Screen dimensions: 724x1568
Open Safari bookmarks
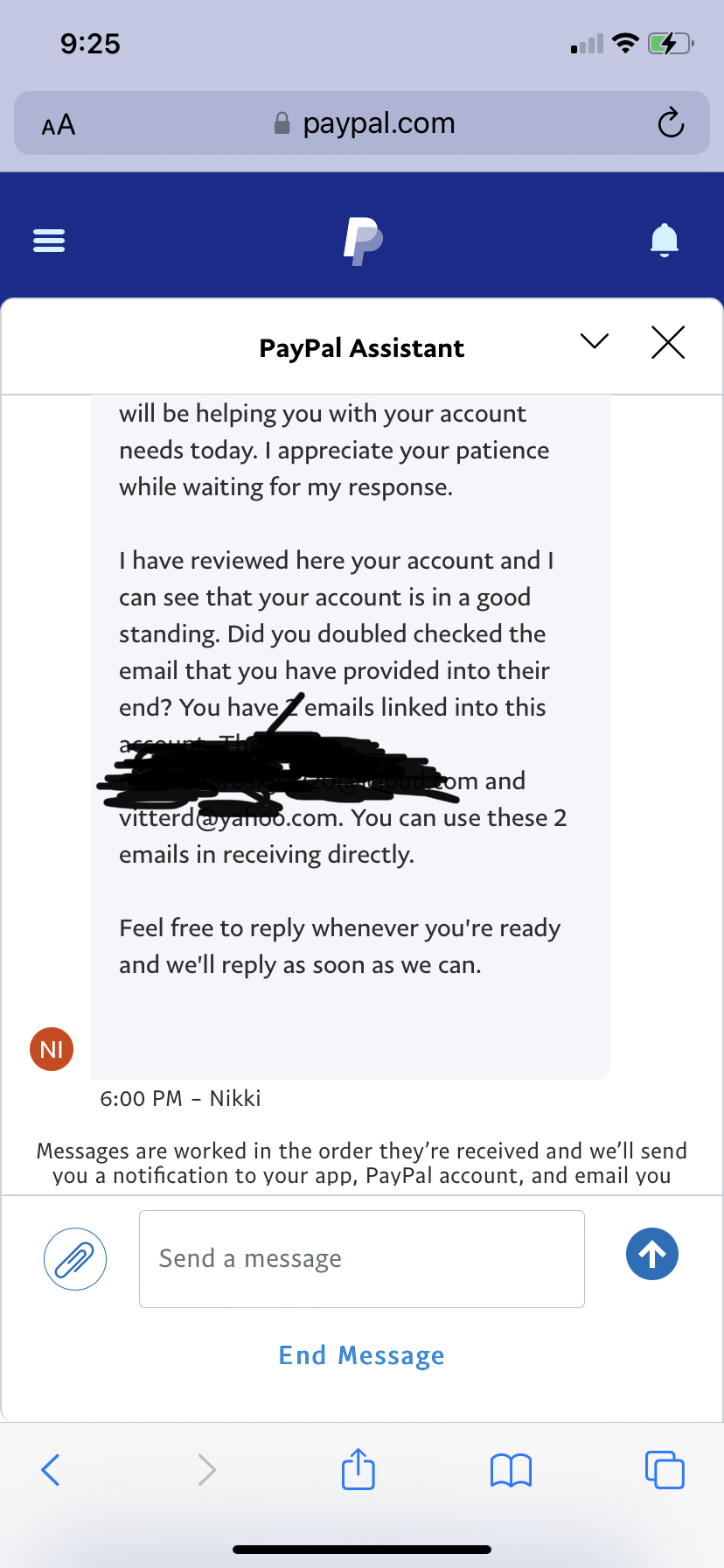point(512,1470)
